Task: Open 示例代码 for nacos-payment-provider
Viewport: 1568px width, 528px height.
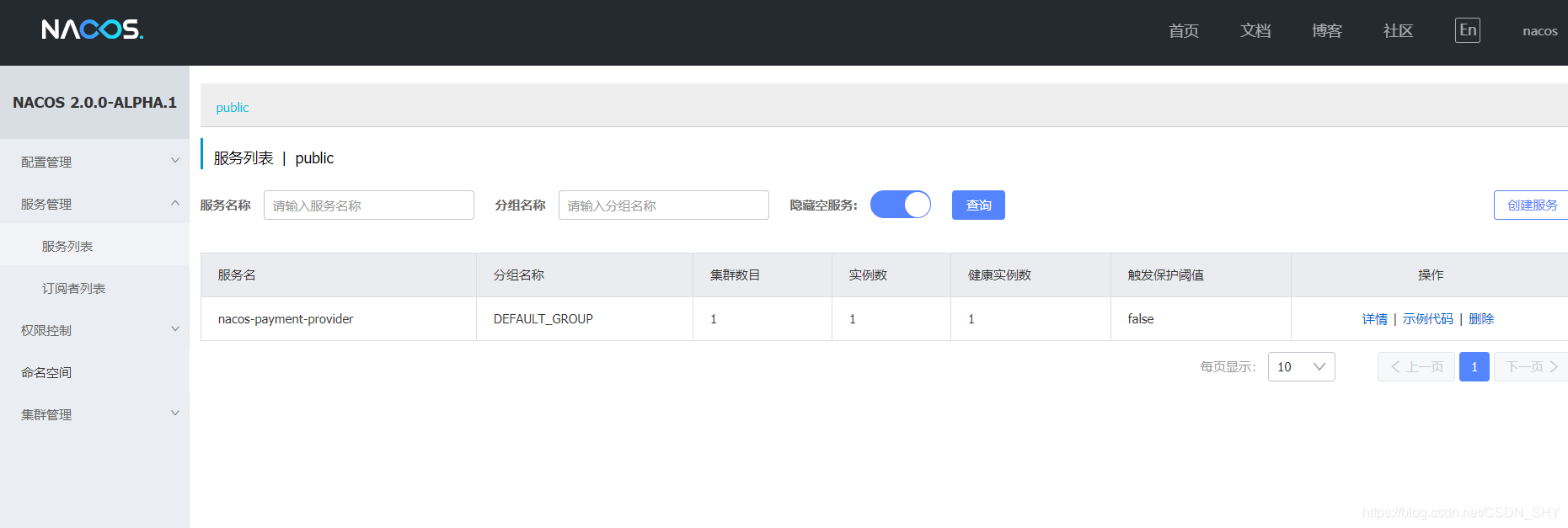Action: (1428, 319)
